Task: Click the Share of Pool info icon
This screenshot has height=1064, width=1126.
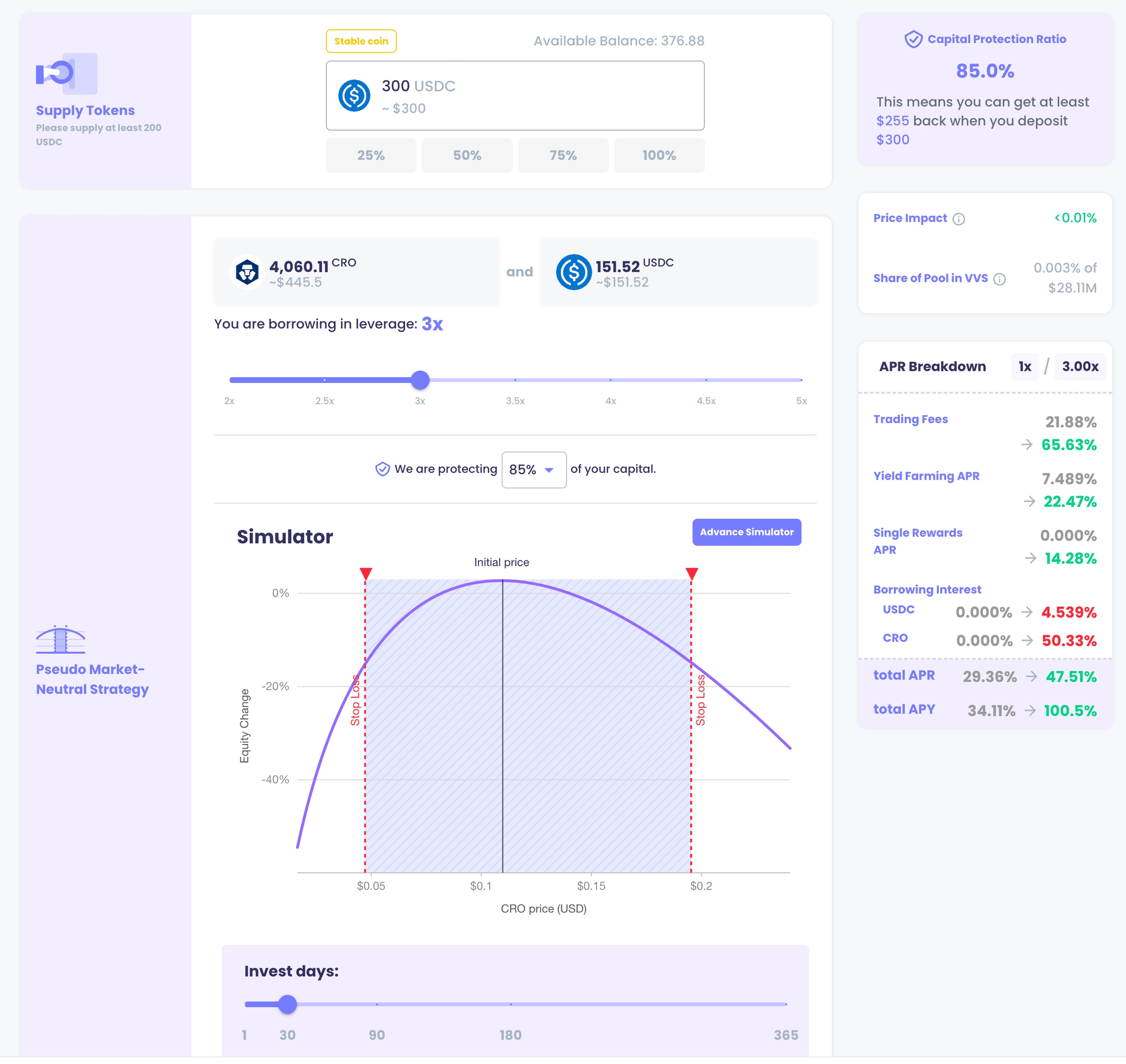Action: [999, 279]
